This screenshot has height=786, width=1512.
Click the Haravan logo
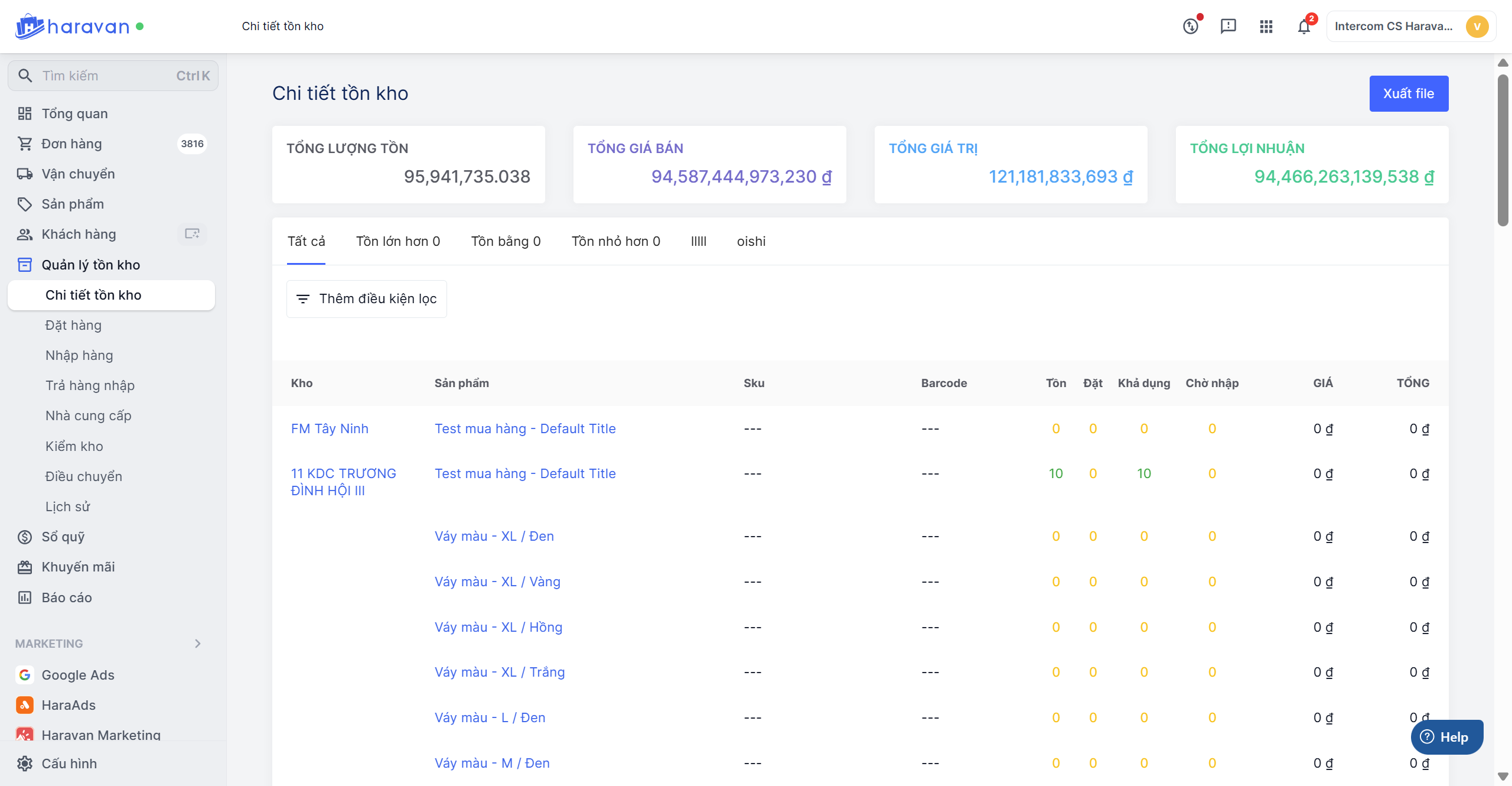[73, 27]
